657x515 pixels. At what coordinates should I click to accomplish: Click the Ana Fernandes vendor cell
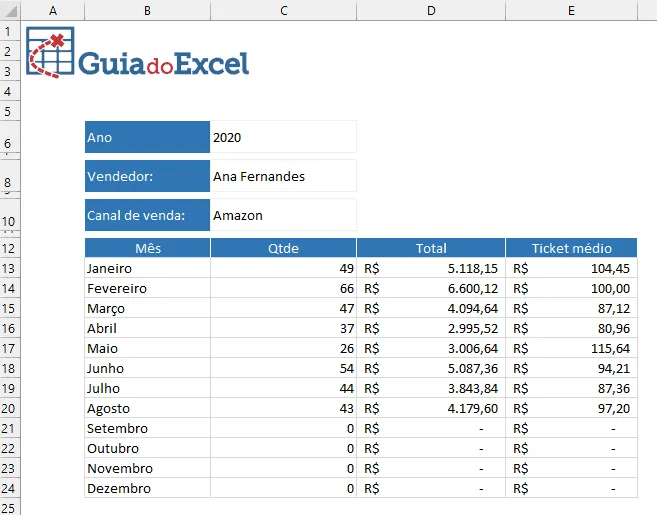pyautogui.click(x=283, y=176)
